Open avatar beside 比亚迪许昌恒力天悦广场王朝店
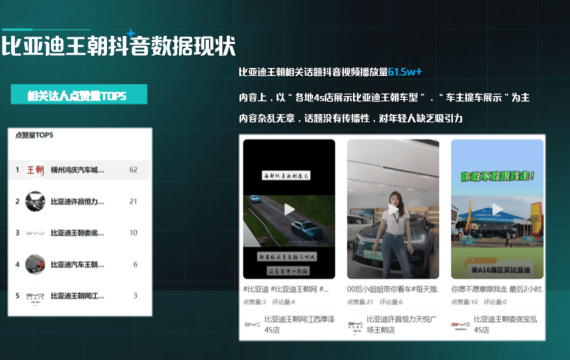This screenshot has height=360, width=570. 355,325
